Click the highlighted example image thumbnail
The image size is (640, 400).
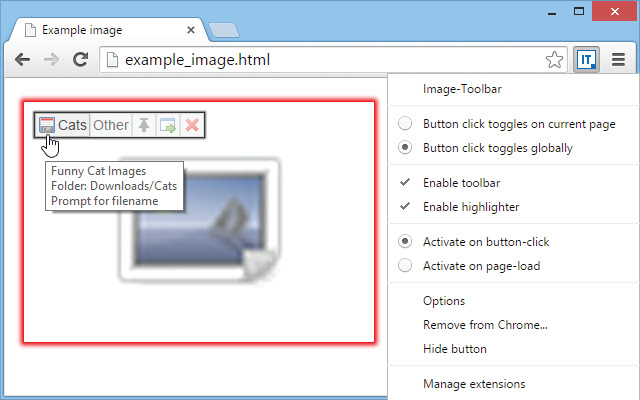point(199,220)
